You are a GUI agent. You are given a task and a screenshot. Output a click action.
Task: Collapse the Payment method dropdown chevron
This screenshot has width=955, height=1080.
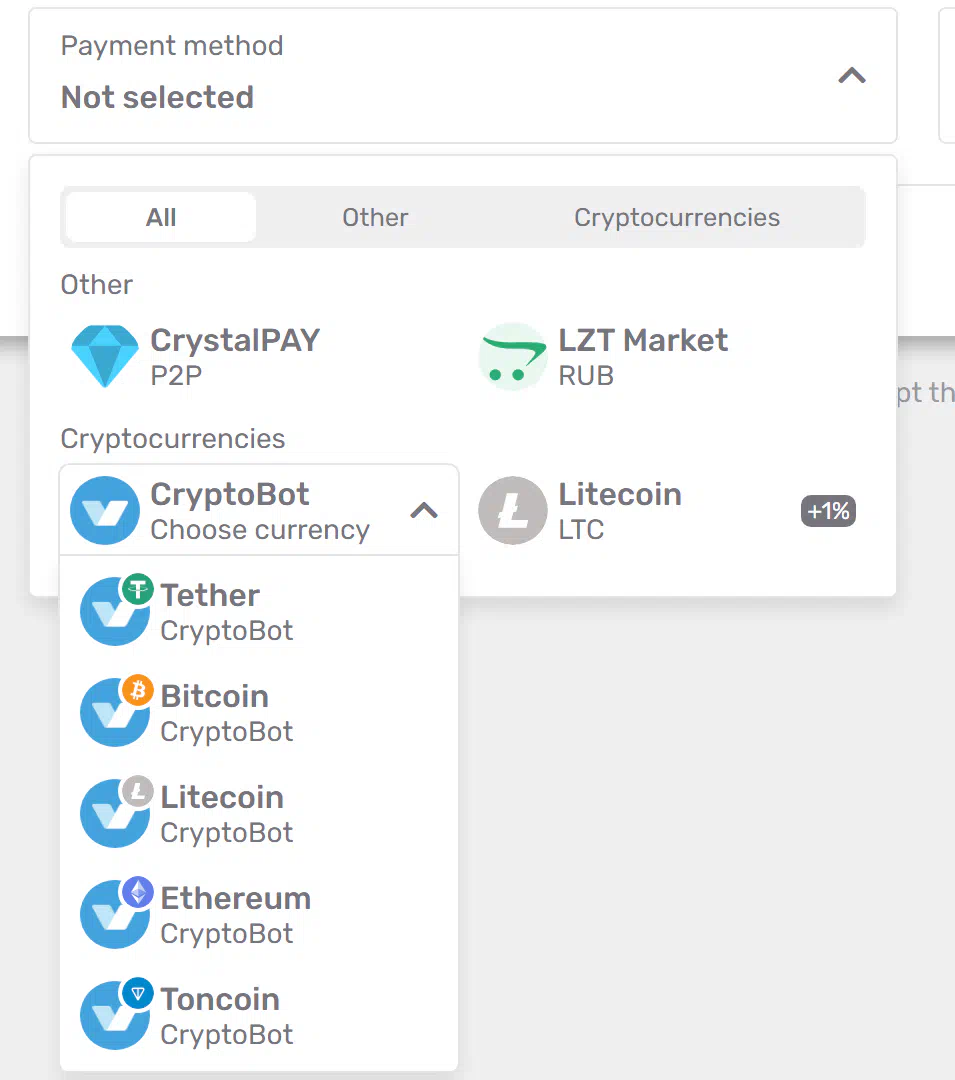pyautogui.click(x=852, y=75)
